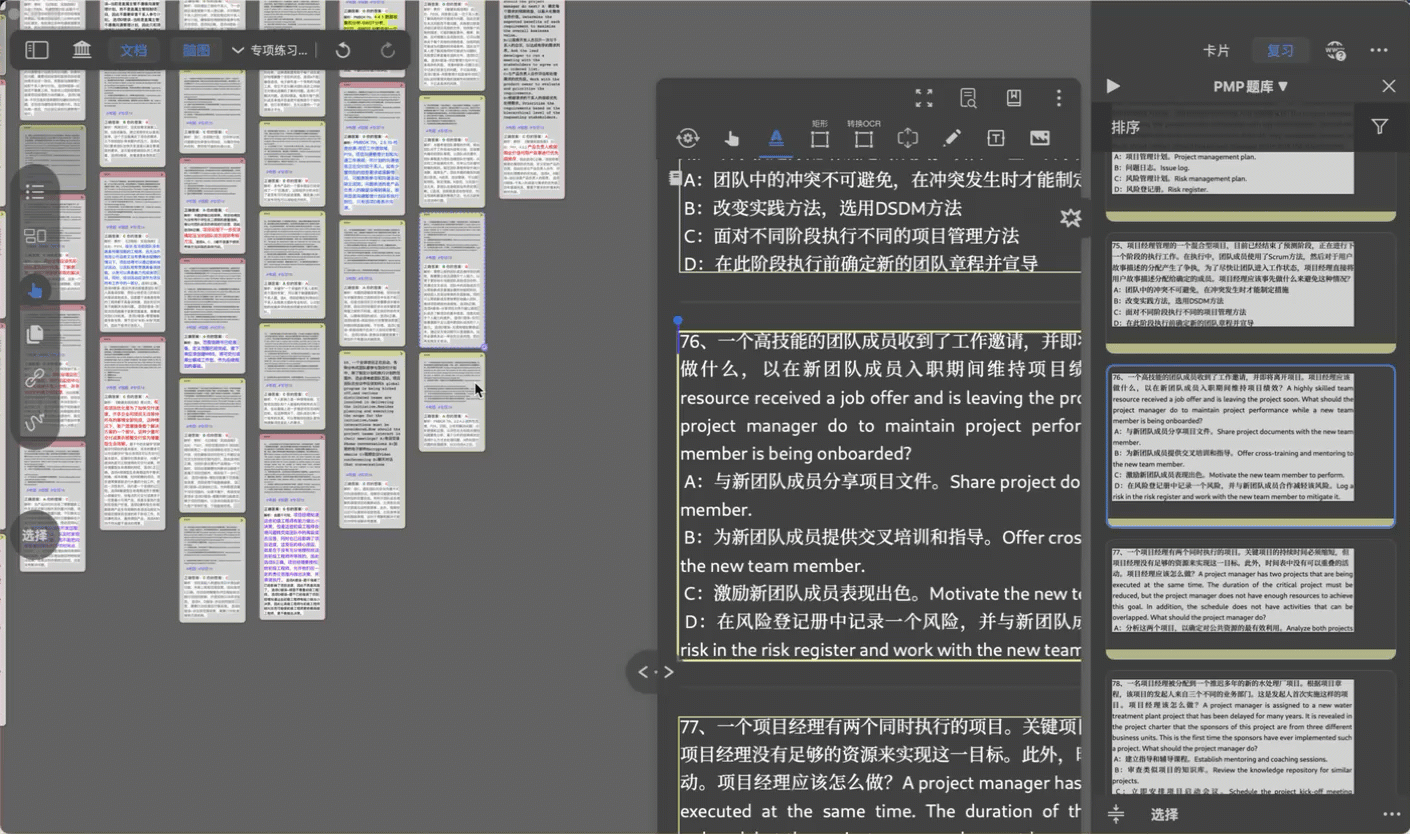The height and width of the screenshot is (834, 1410).
Task: Open the bottom right three-dot menu in review panel
Action: pyautogui.click(x=1390, y=815)
